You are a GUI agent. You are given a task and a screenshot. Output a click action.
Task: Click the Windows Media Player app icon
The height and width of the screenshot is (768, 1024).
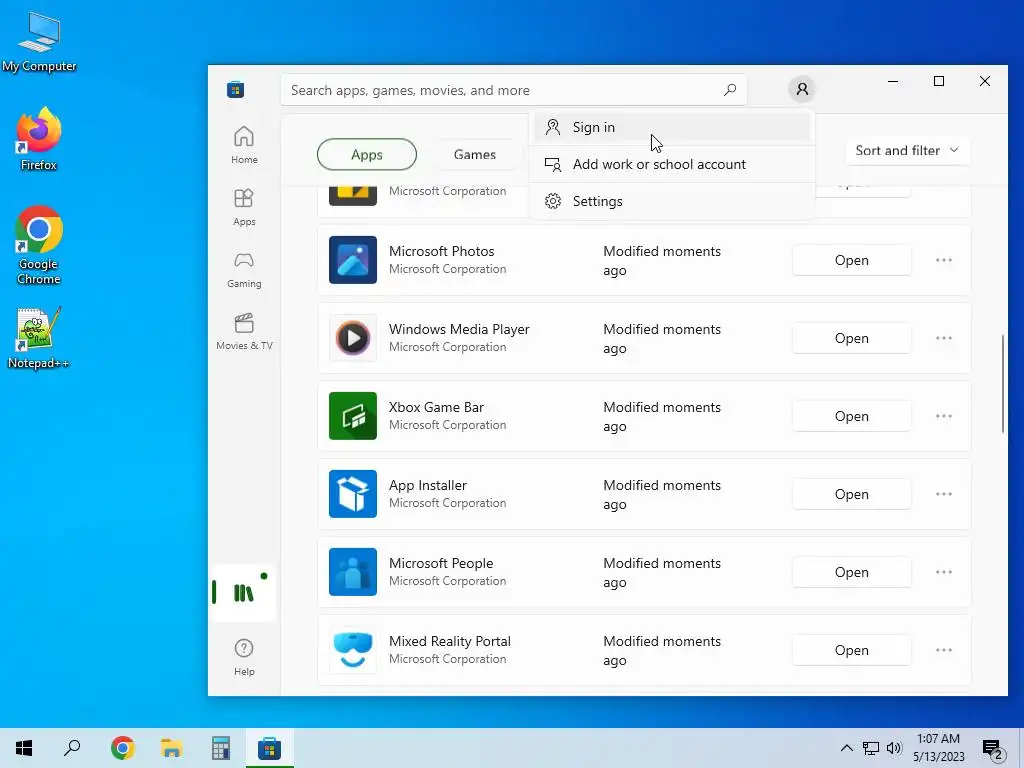pyautogui.click(x=353, y=338)
